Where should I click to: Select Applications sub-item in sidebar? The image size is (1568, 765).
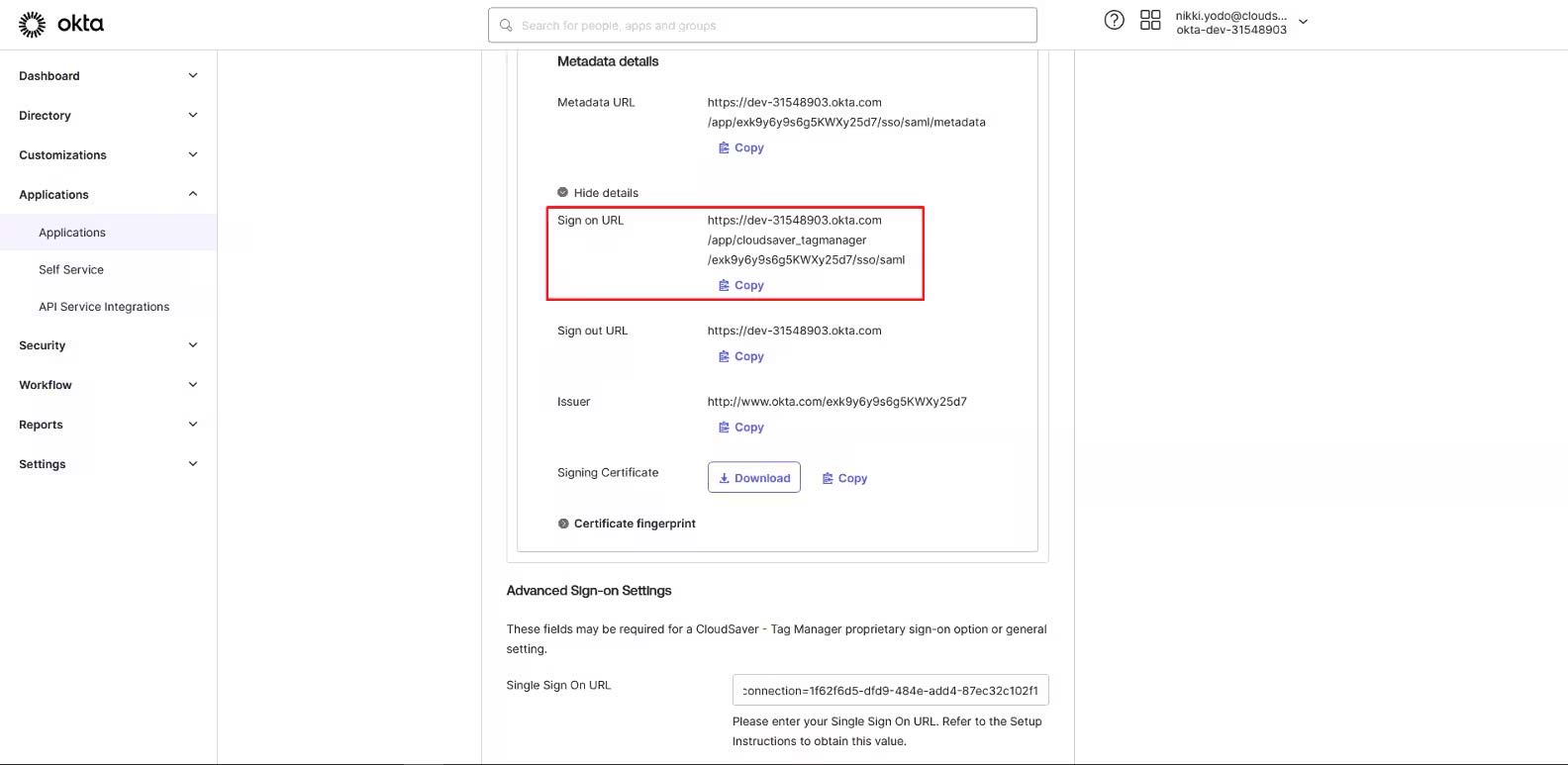pyautogui.click(x=72, y=233)
